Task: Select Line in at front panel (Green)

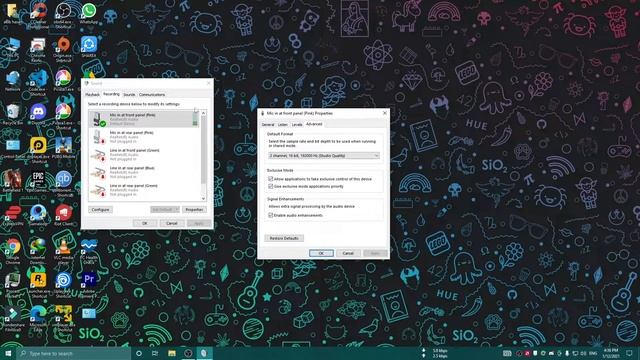Action: tap(144, 155)
